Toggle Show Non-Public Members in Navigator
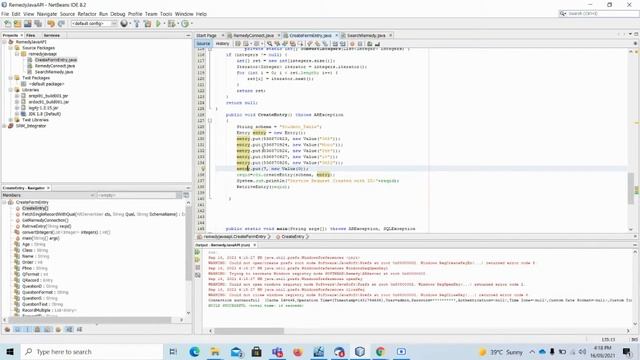The width and height of the screenshot is (640, 360). pyautogui.click(x=38, y=329)
